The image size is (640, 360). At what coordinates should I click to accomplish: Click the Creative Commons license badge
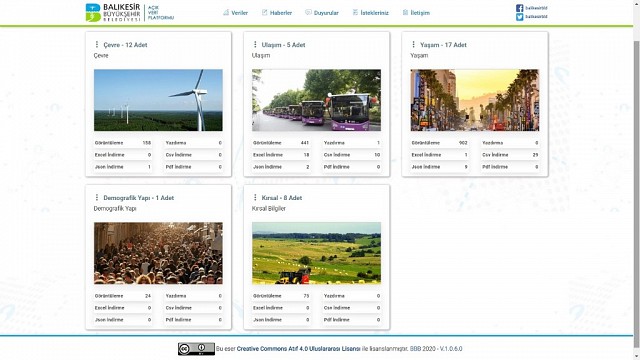[x=196, y=349]
